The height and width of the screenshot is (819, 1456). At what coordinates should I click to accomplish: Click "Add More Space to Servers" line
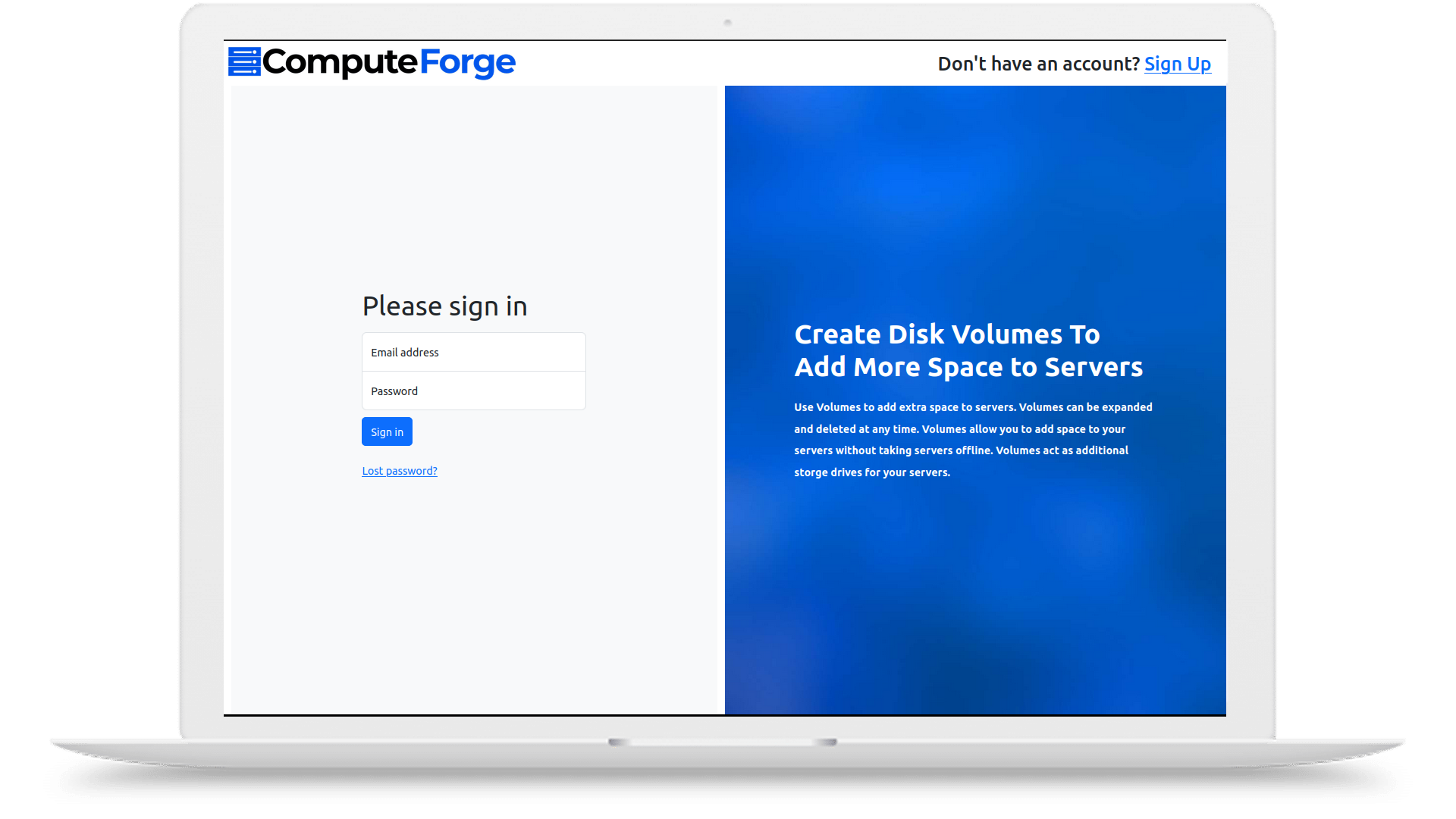(x=968, y=367)
